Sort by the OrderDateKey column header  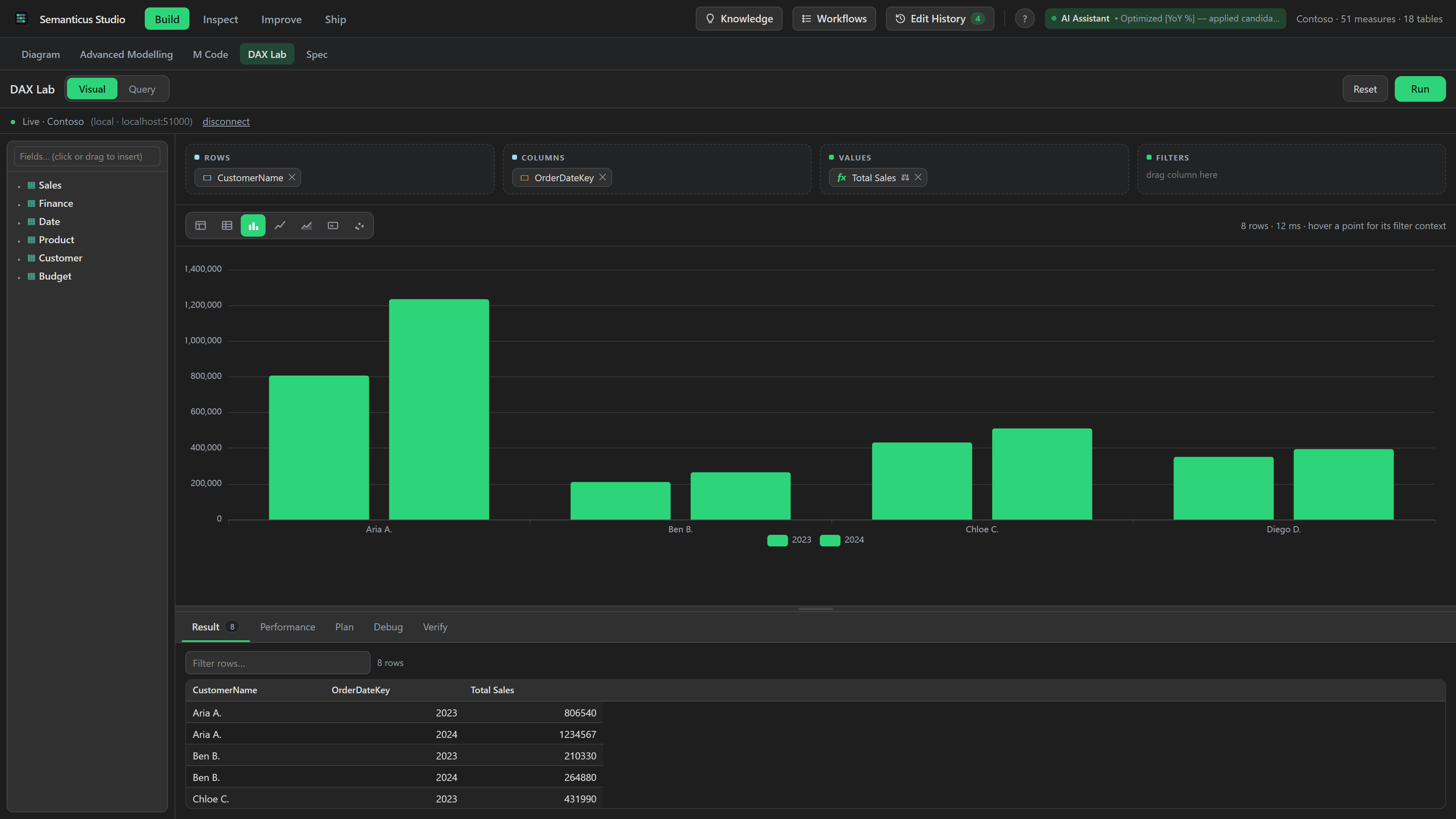pyautogui.click(x=361, y=690)
